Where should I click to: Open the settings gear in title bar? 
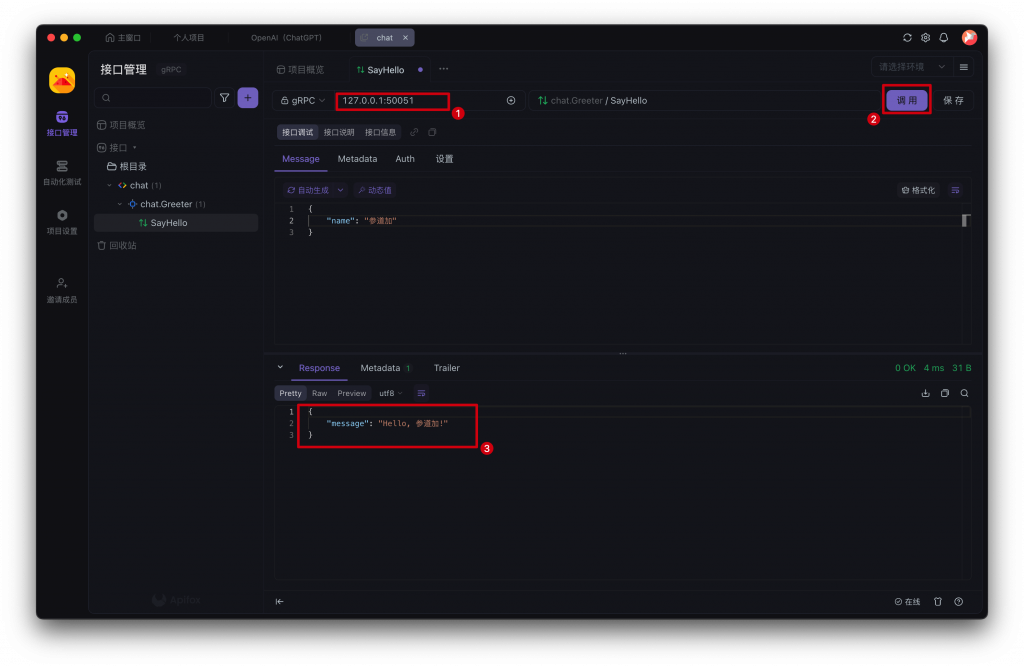tap(925, 38)
